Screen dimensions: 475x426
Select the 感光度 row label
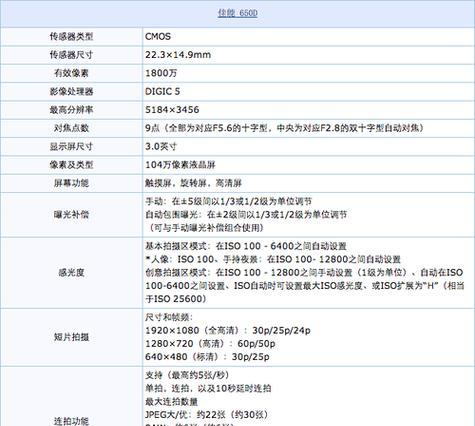(x=71, y=273)
